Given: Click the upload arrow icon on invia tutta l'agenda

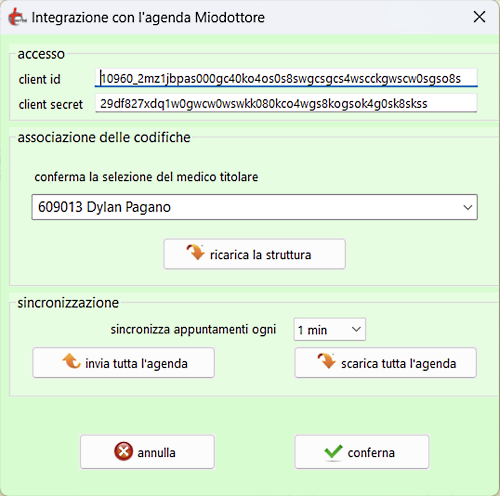Looking at the screenshot, I should [72, 361].
